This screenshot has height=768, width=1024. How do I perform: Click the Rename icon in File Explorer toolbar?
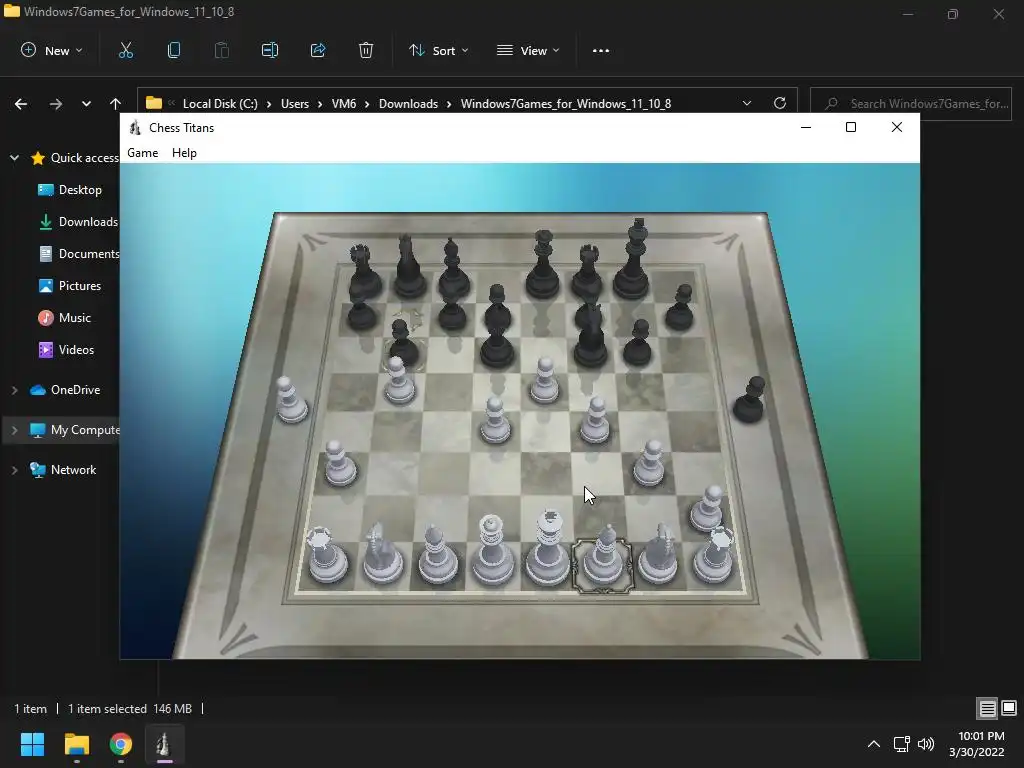click(x=270, y=50)
